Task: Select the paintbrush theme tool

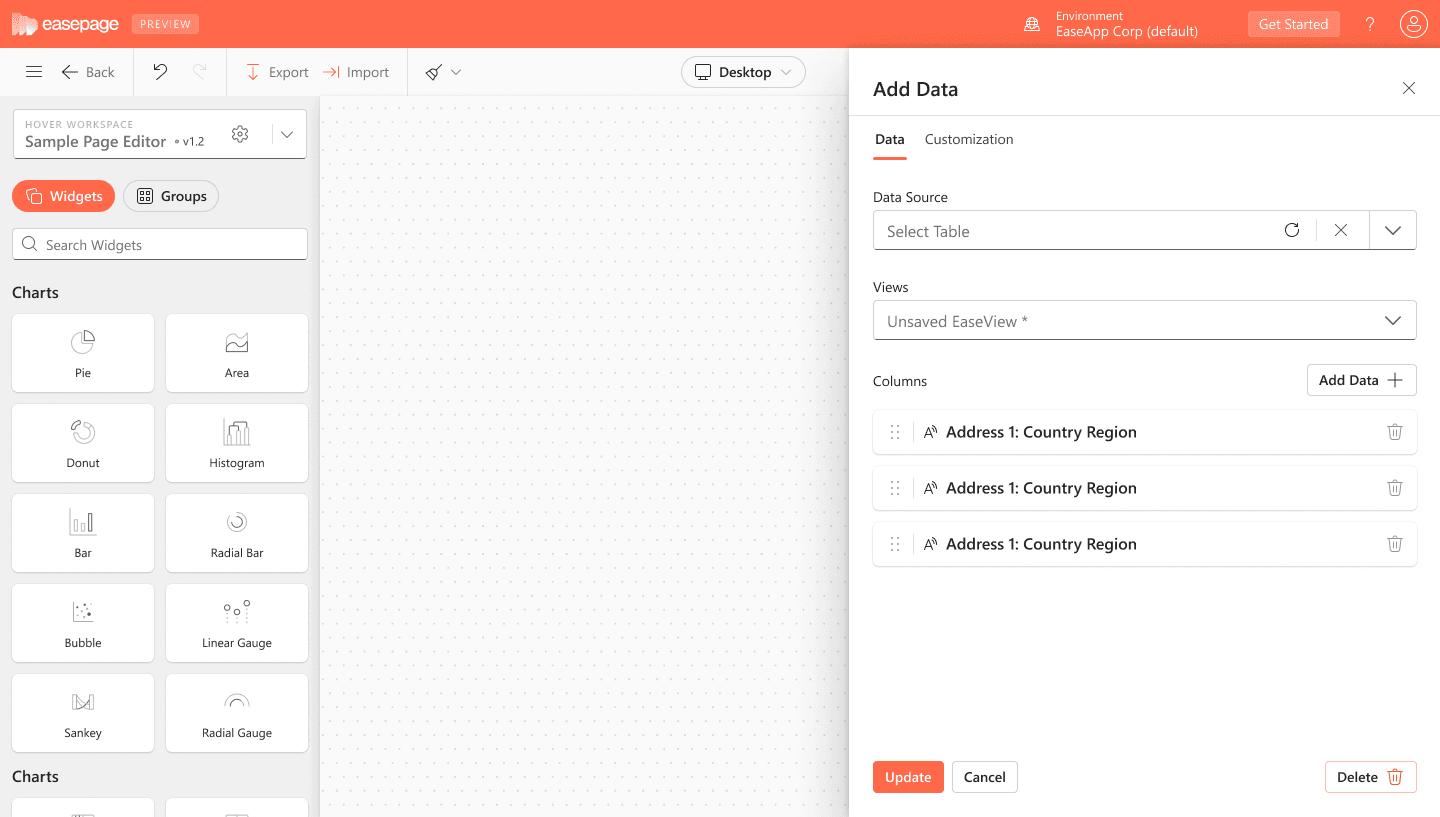Action: pyautogui.click(x=434, y=72)
